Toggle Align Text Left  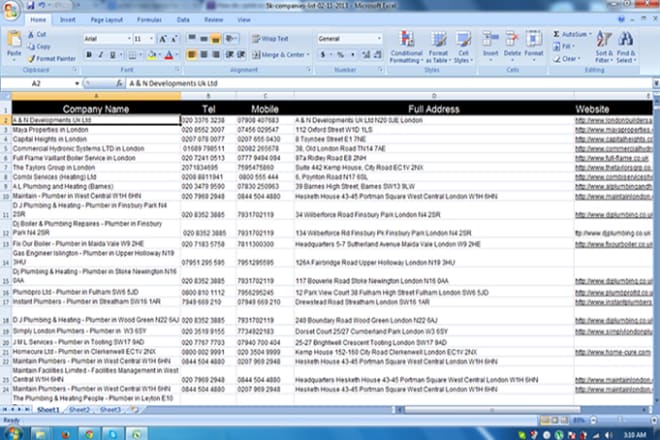(192, 55)
